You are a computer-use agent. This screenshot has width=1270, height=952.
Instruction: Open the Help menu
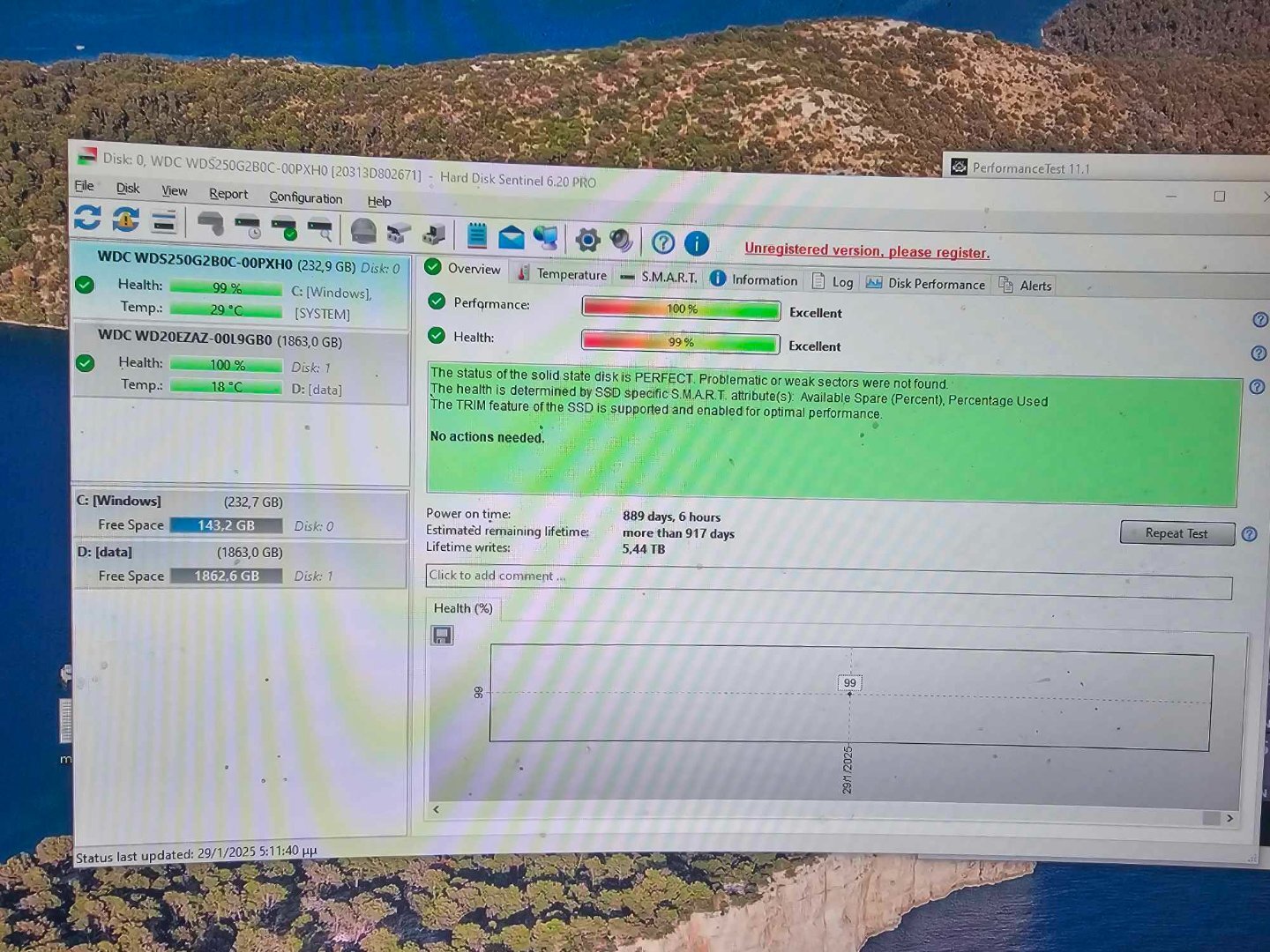379,201
